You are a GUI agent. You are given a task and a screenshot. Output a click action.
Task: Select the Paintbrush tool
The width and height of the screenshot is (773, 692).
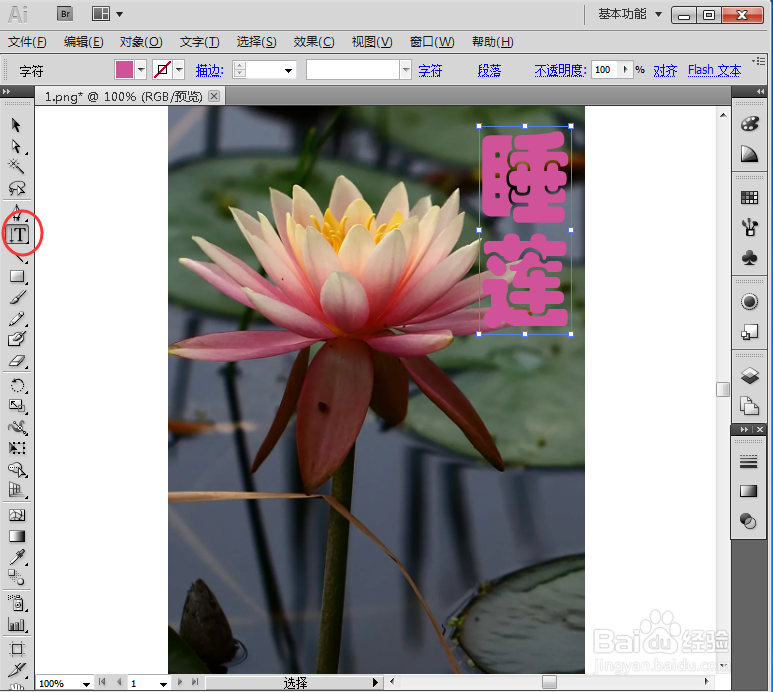coord(17,298)
